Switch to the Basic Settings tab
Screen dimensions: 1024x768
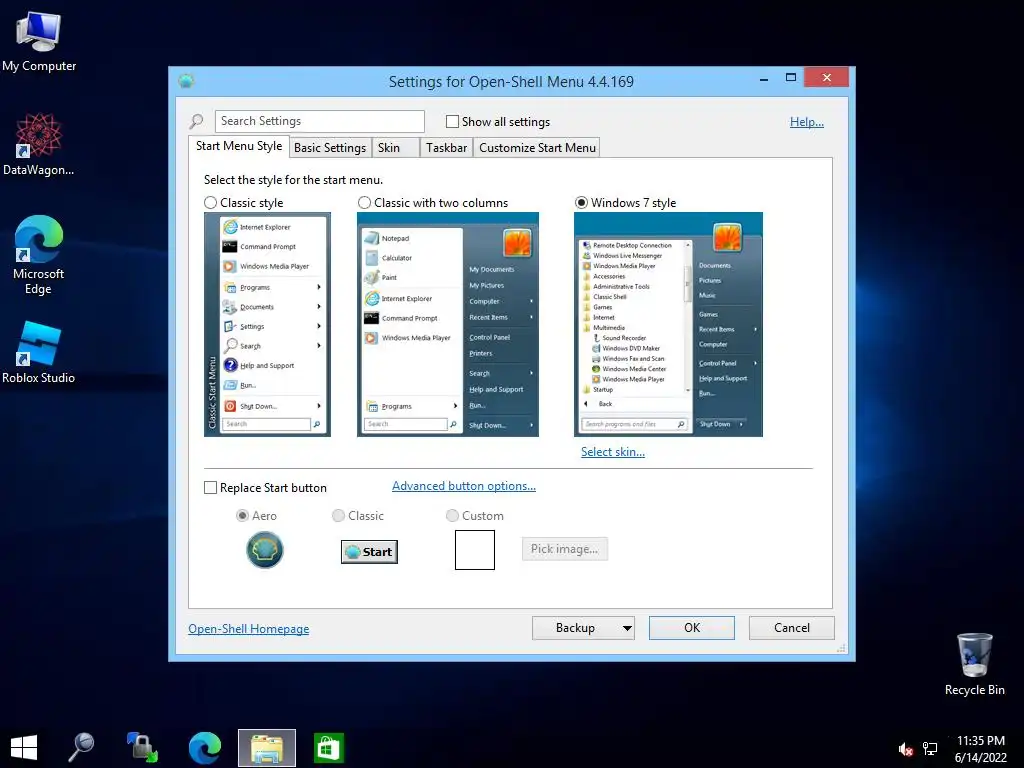[330, 148]
